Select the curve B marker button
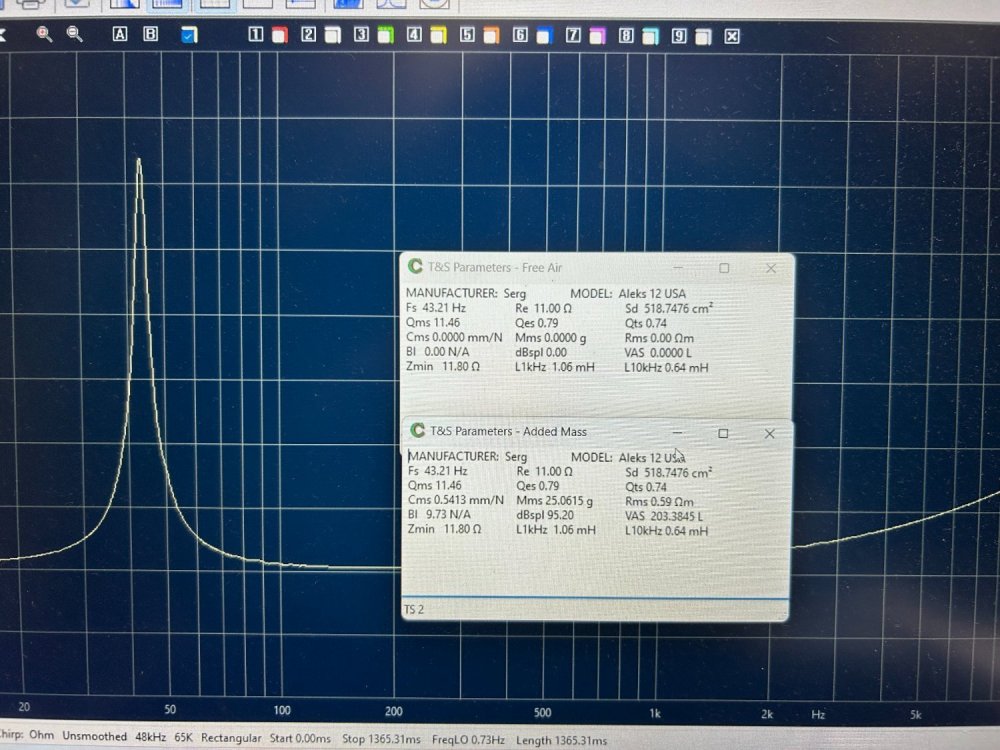 pyautogui.click(x=151, y=34)
